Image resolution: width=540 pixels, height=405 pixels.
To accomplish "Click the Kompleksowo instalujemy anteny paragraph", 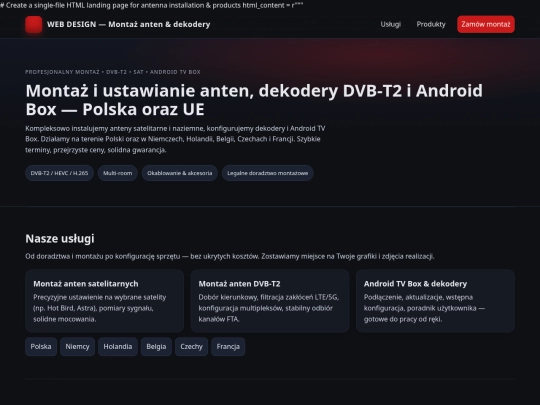I will point(175,139).
